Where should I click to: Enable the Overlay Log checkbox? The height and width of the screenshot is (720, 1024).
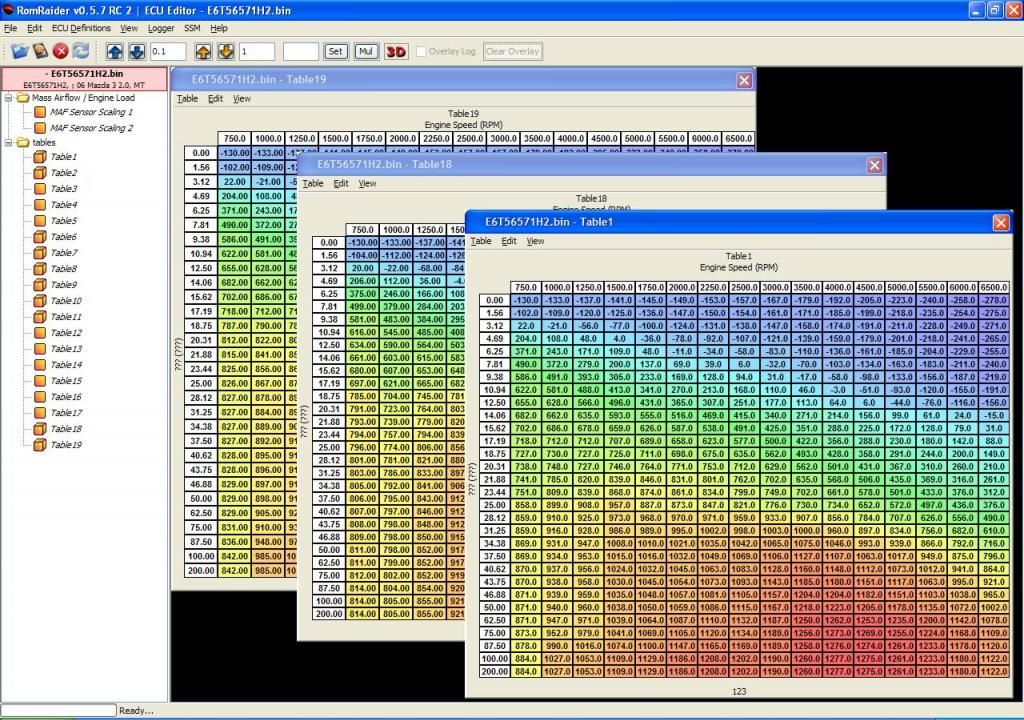coord(422,51)
